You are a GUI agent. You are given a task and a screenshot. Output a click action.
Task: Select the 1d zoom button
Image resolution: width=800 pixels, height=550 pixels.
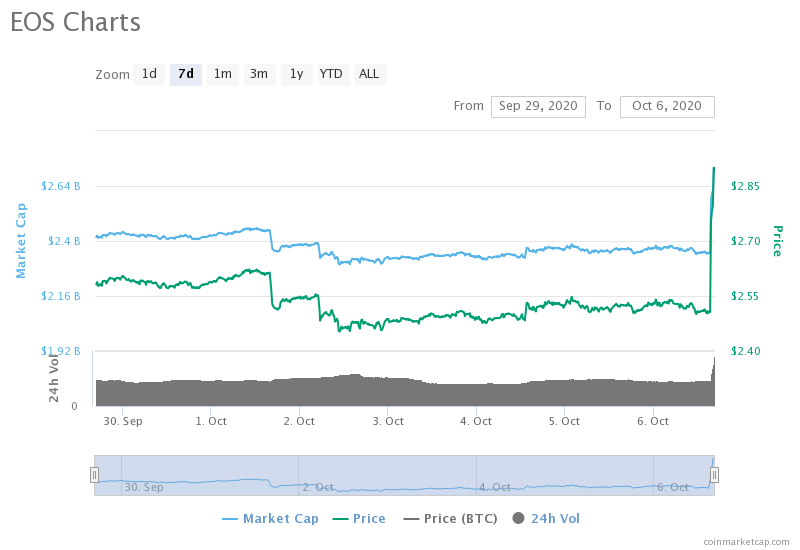(x=149, y=74)
